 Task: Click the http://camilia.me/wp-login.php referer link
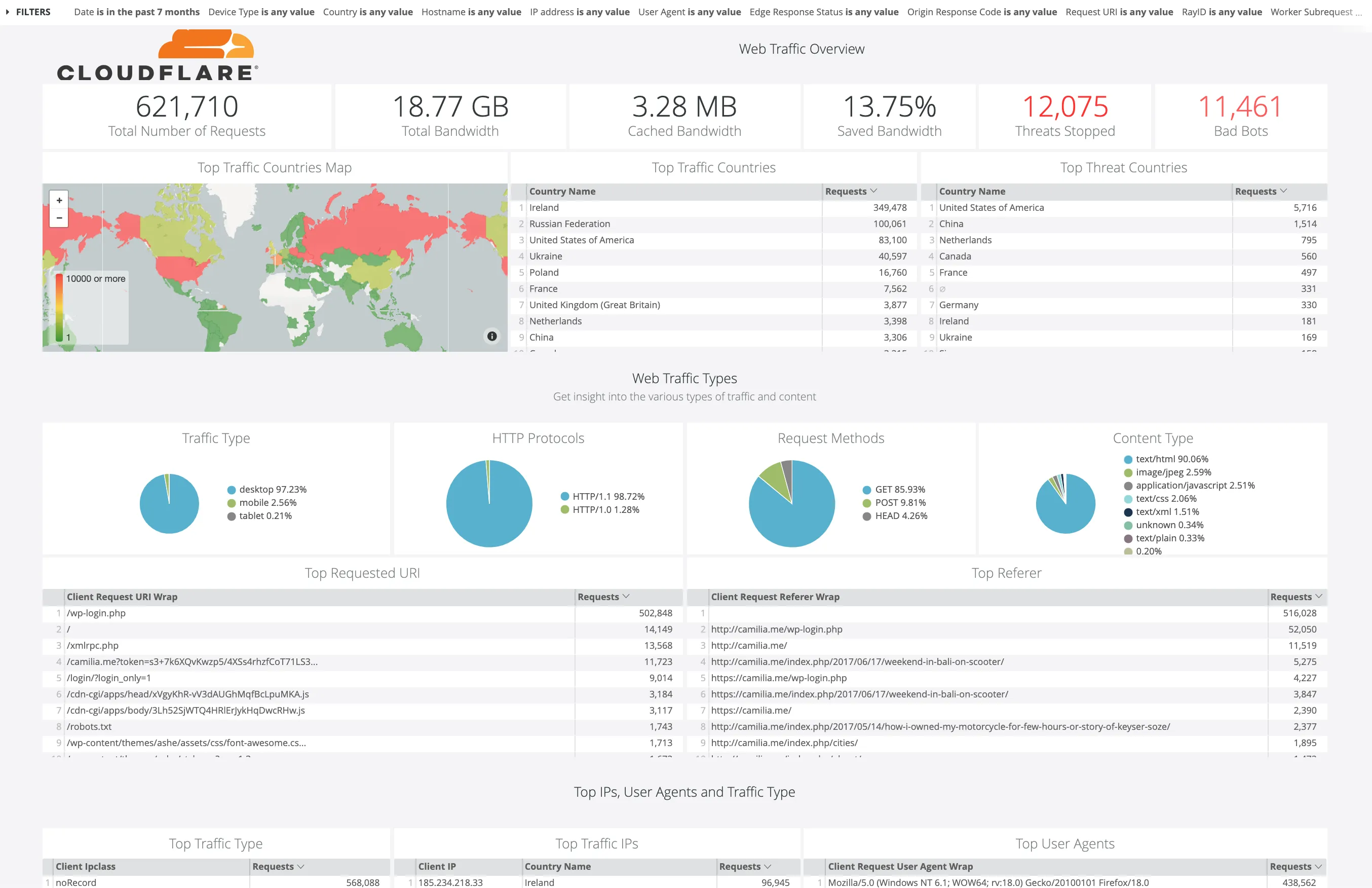point(776,629)
